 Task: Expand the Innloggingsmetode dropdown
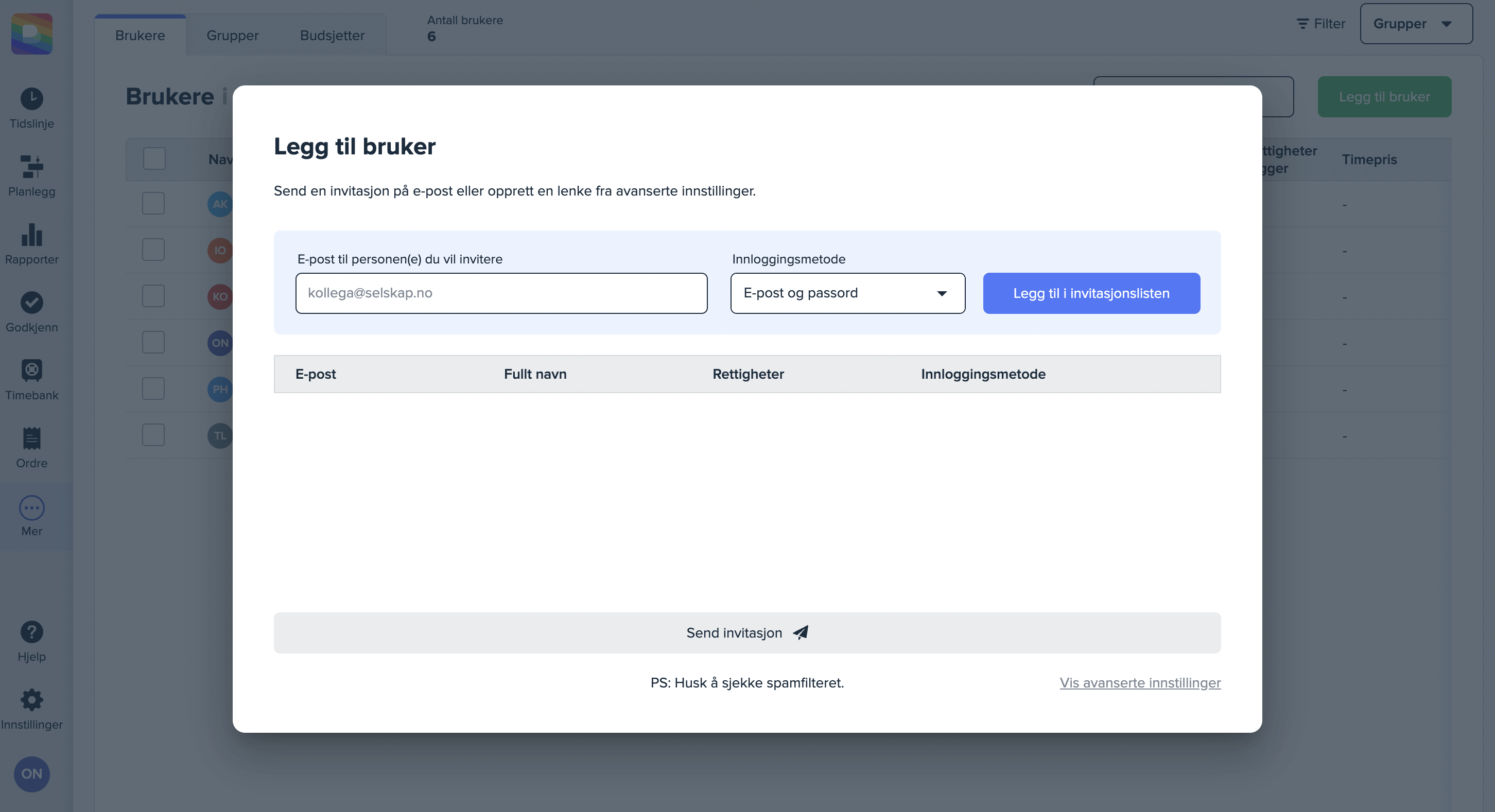tap(847, 293)
